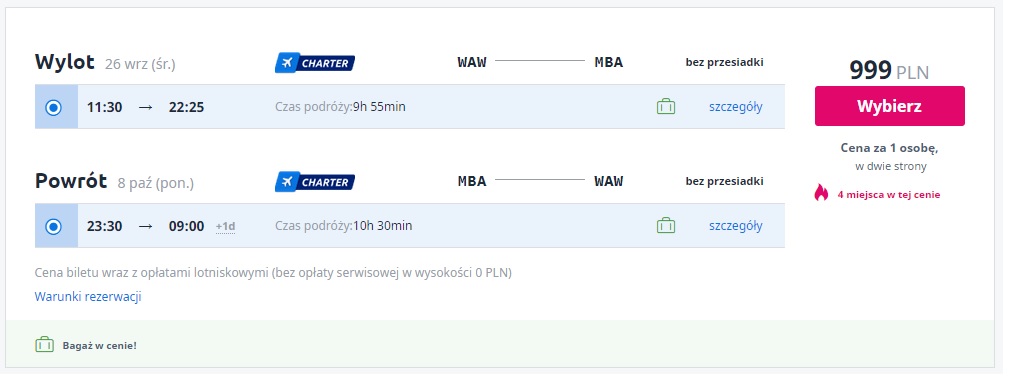
Task: Open the Warunki rezerwacji link
Action: (88, 297)
